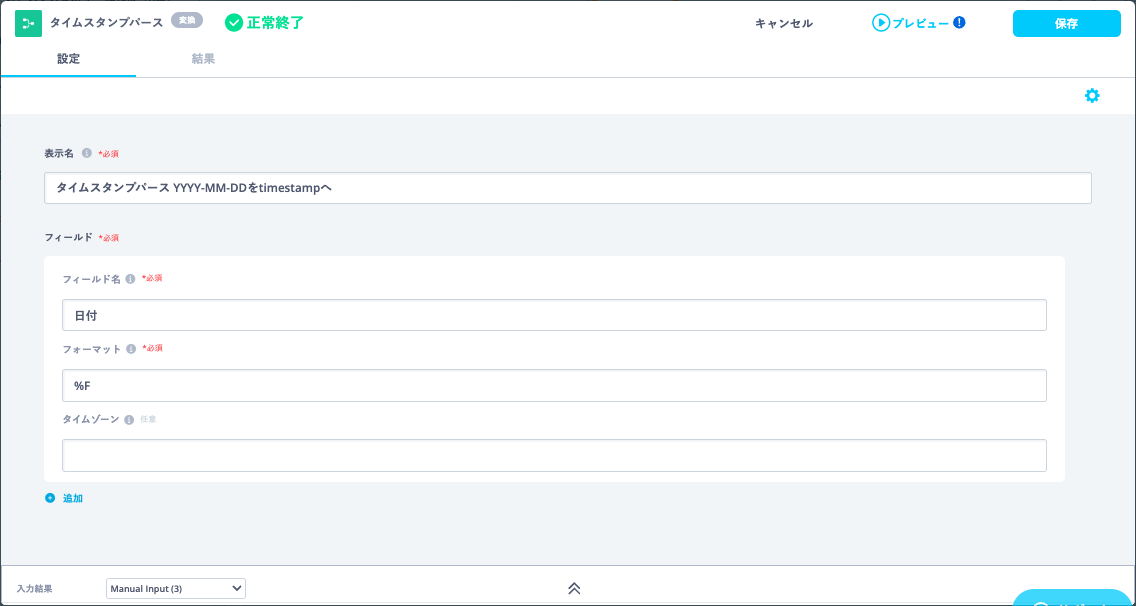The width and height of the screenshot is (1136, 606).
Task: Select the 設定 tab
Action: point(68,59)
